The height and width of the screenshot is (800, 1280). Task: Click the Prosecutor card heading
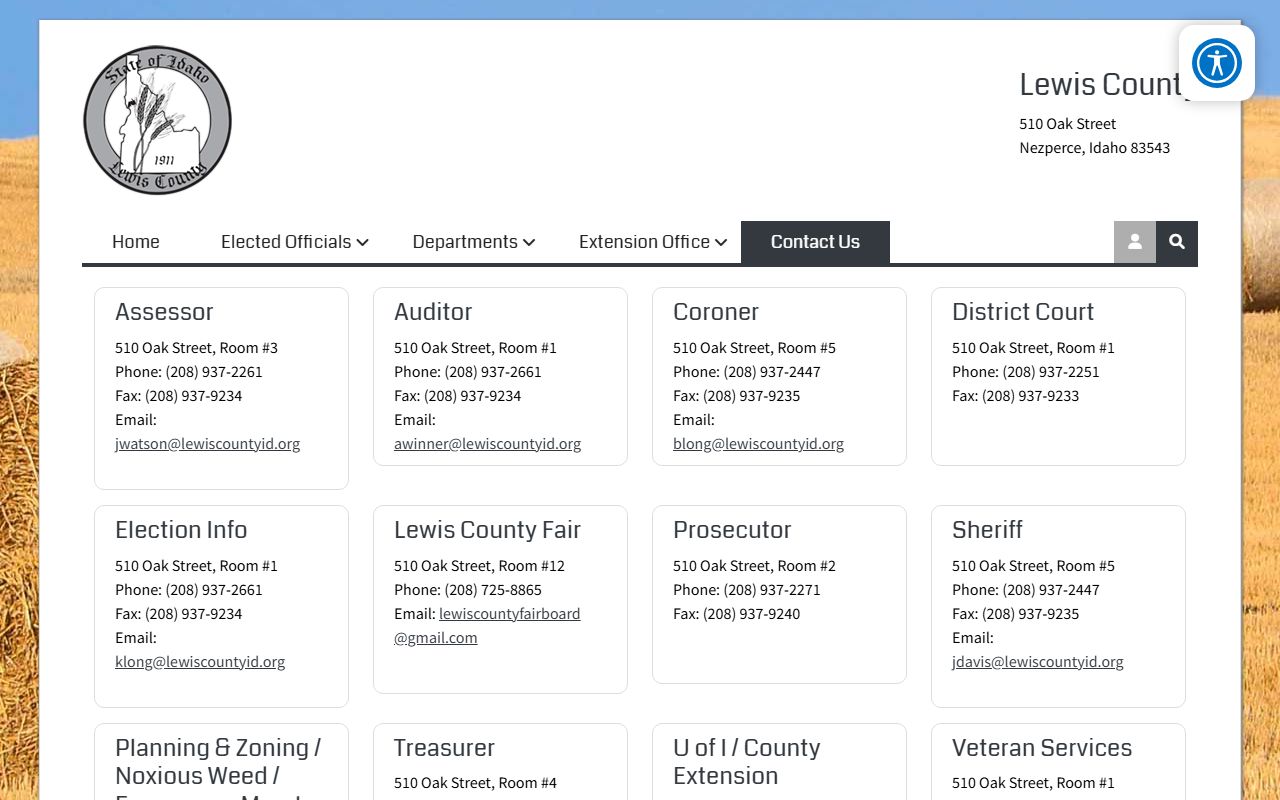732,530
